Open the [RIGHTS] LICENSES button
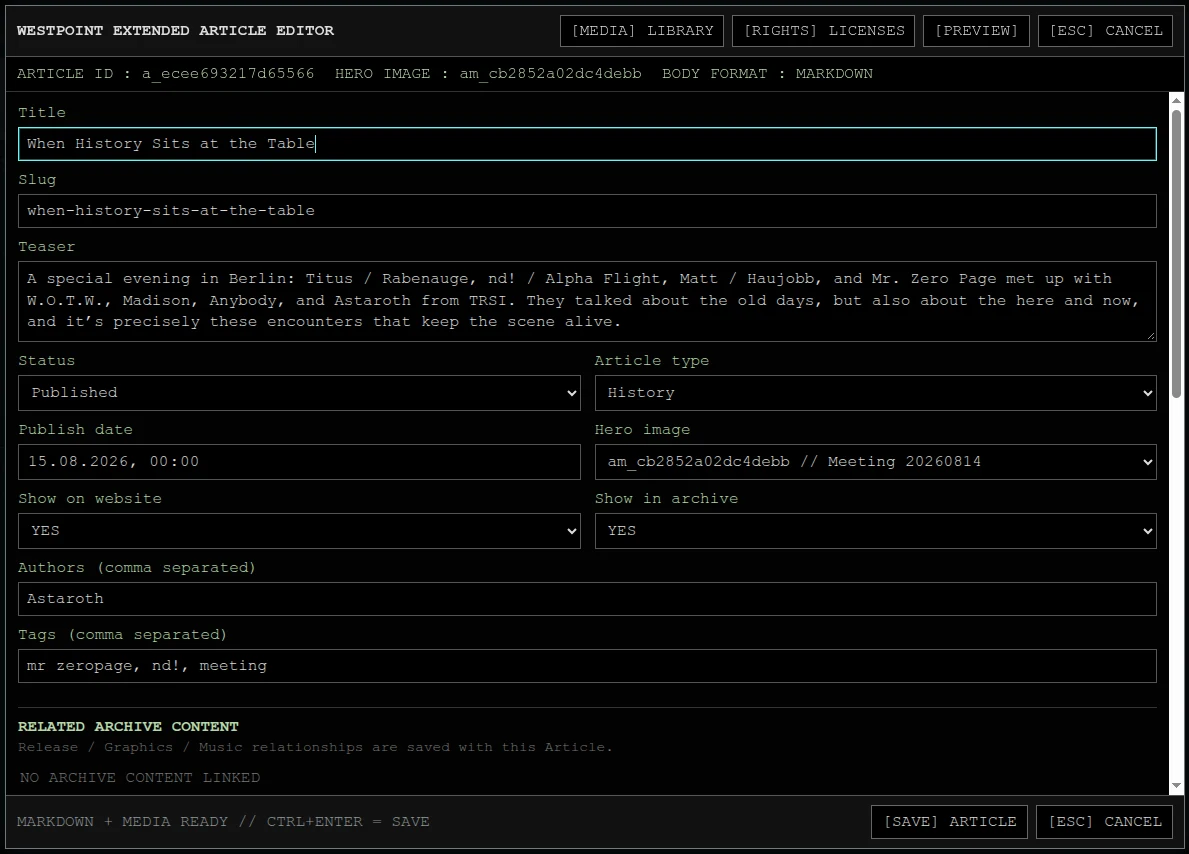This screenshot has width=1189, height=854. (824, 31)
